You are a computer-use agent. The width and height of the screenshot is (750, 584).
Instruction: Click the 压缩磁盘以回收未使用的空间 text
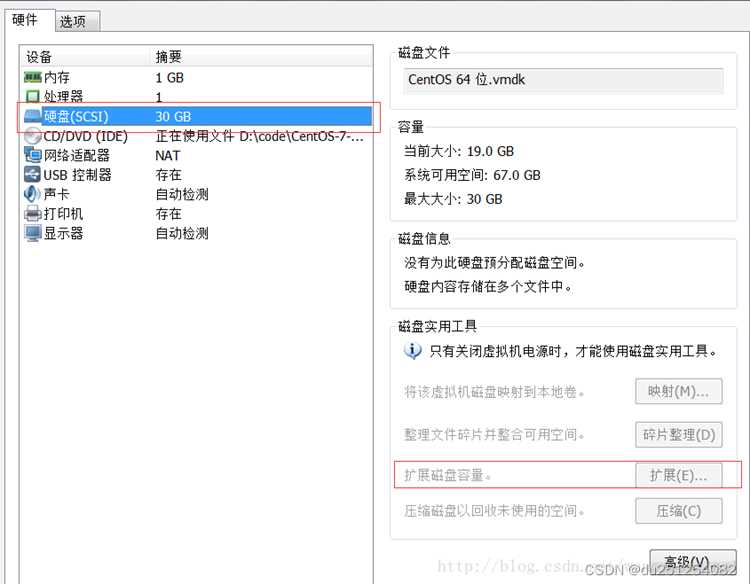(495, 511)
